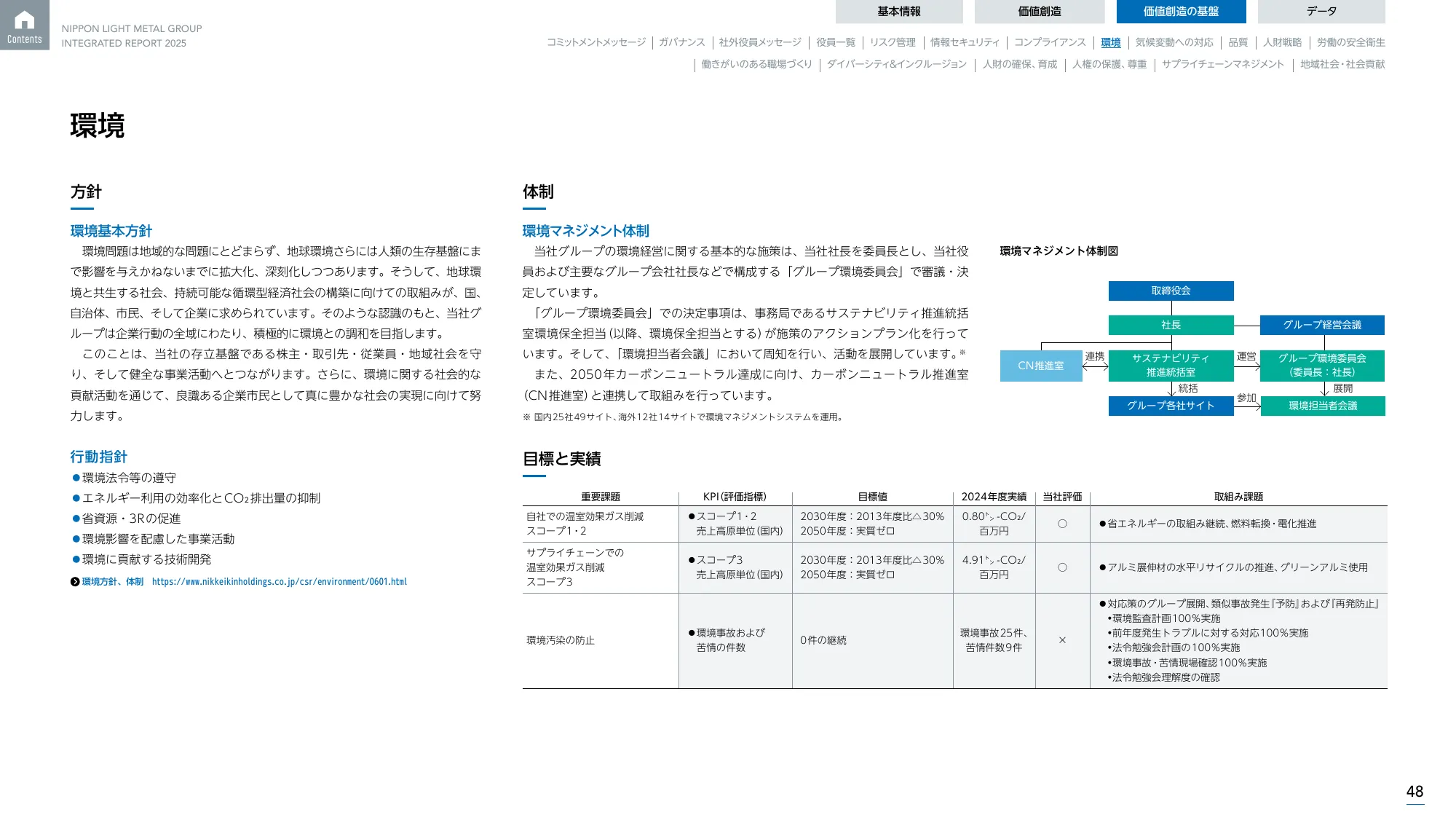Open the 基本情報 tab
The height and width of the screenshot is (823, 1456).
tap(898, 11)
